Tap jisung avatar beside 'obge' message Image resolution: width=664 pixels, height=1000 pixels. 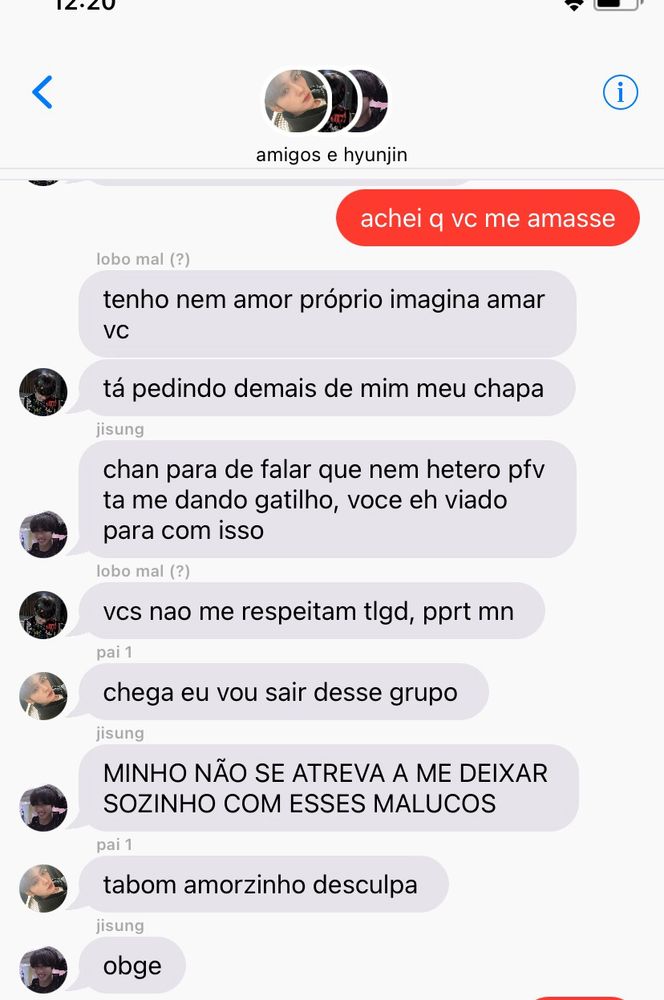pyautogui.click(x=43, y=969)
